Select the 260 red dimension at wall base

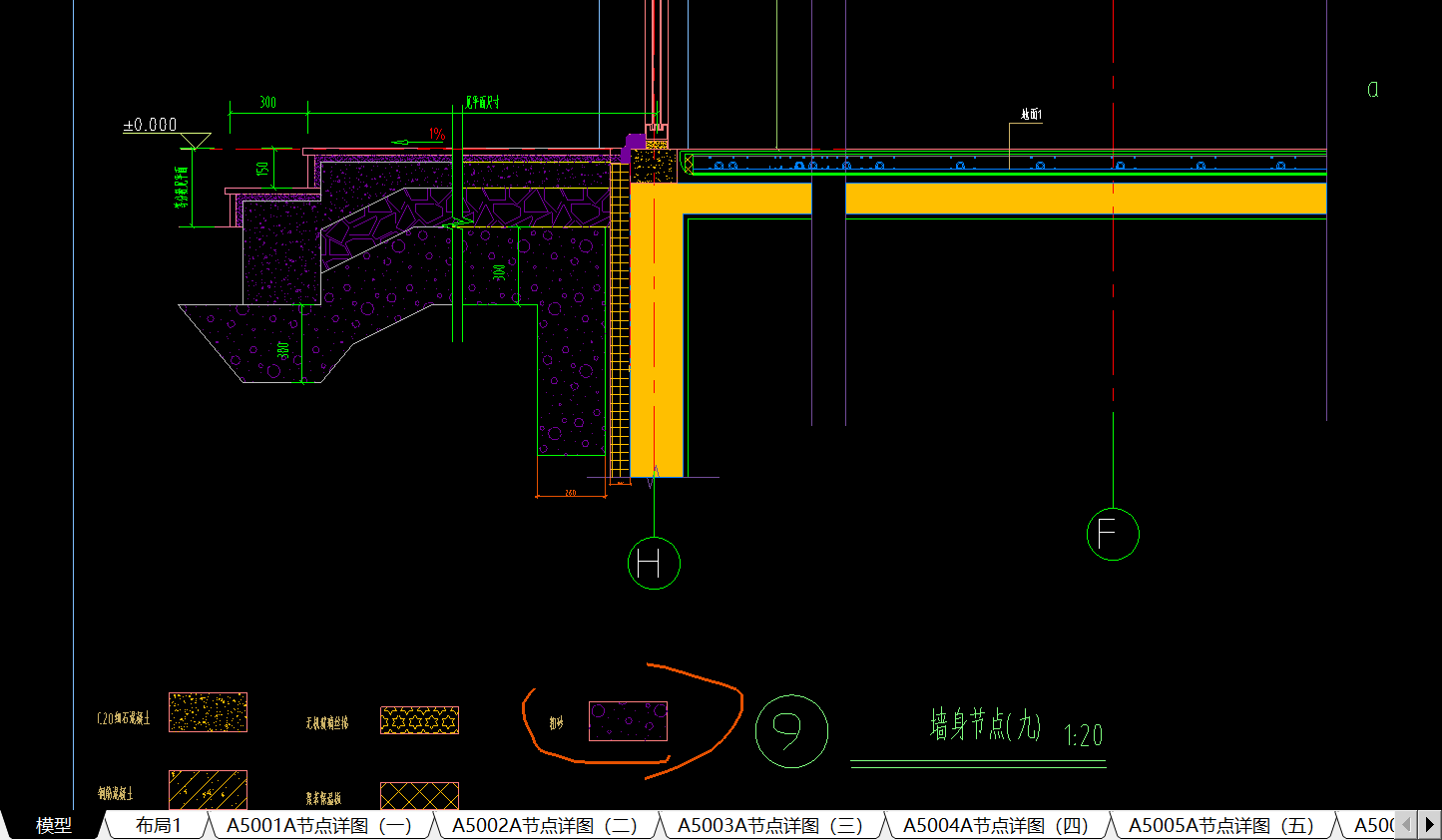click(571, 492)
